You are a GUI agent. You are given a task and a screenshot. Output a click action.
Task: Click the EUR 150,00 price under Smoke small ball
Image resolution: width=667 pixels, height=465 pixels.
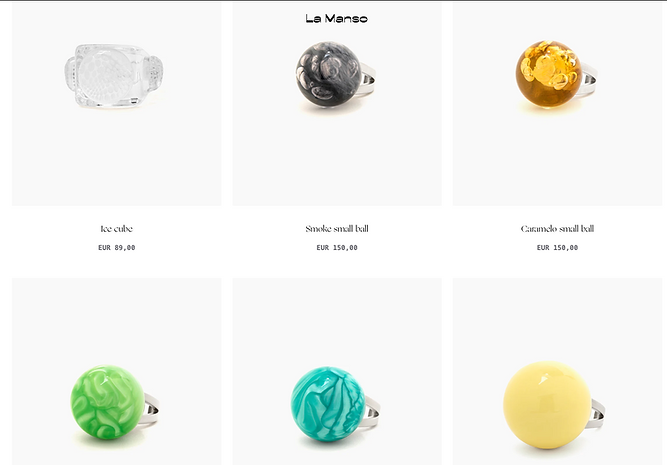click(x=337, y=248)
